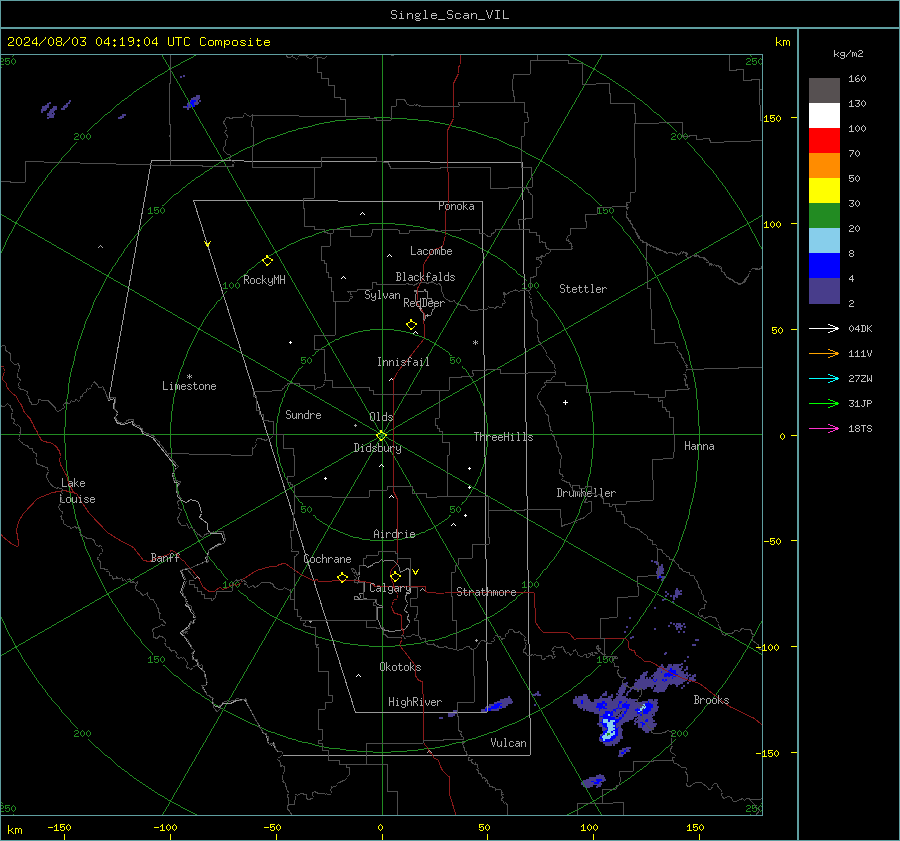900x841 pixels.
Task: Click the Lake Louise label
Action: 77,491
